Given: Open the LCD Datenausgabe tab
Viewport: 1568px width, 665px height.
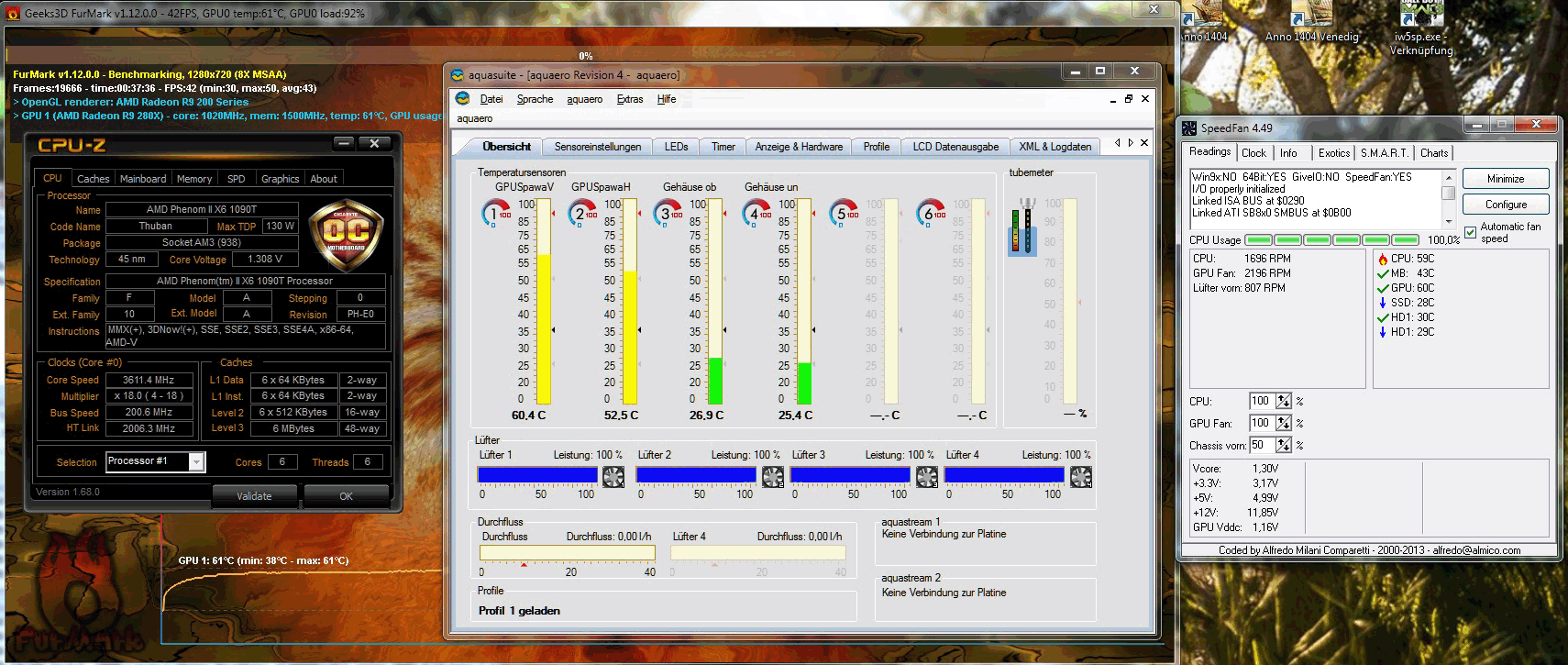Looking at the screenshot, I should (955, 147).
